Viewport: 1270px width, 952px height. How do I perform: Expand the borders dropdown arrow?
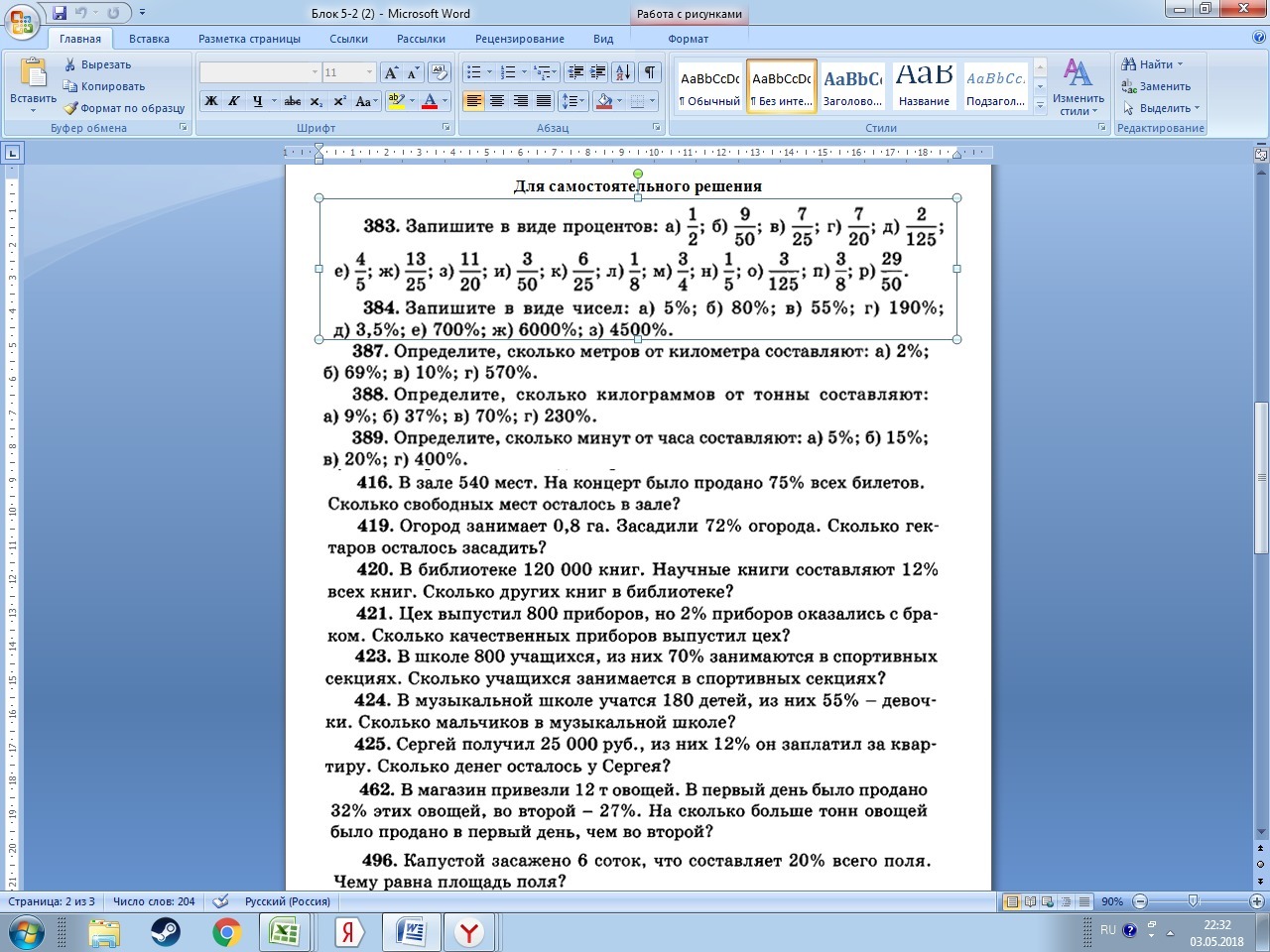pyautogui.click(x=652, y=101)
